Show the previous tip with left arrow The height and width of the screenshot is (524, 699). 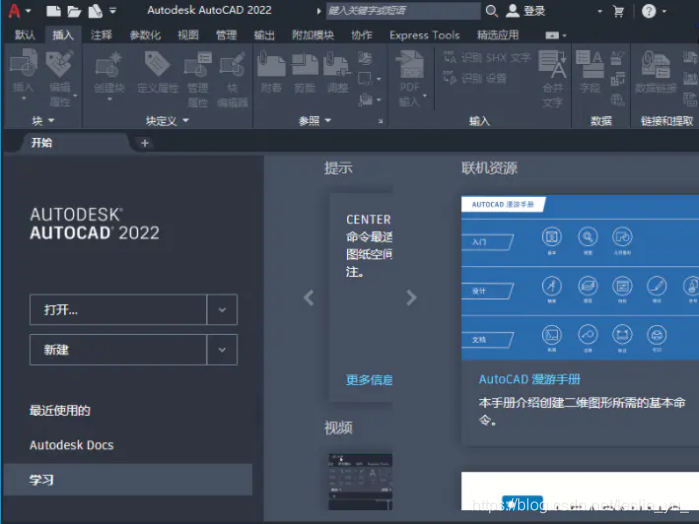click(309, 297)
